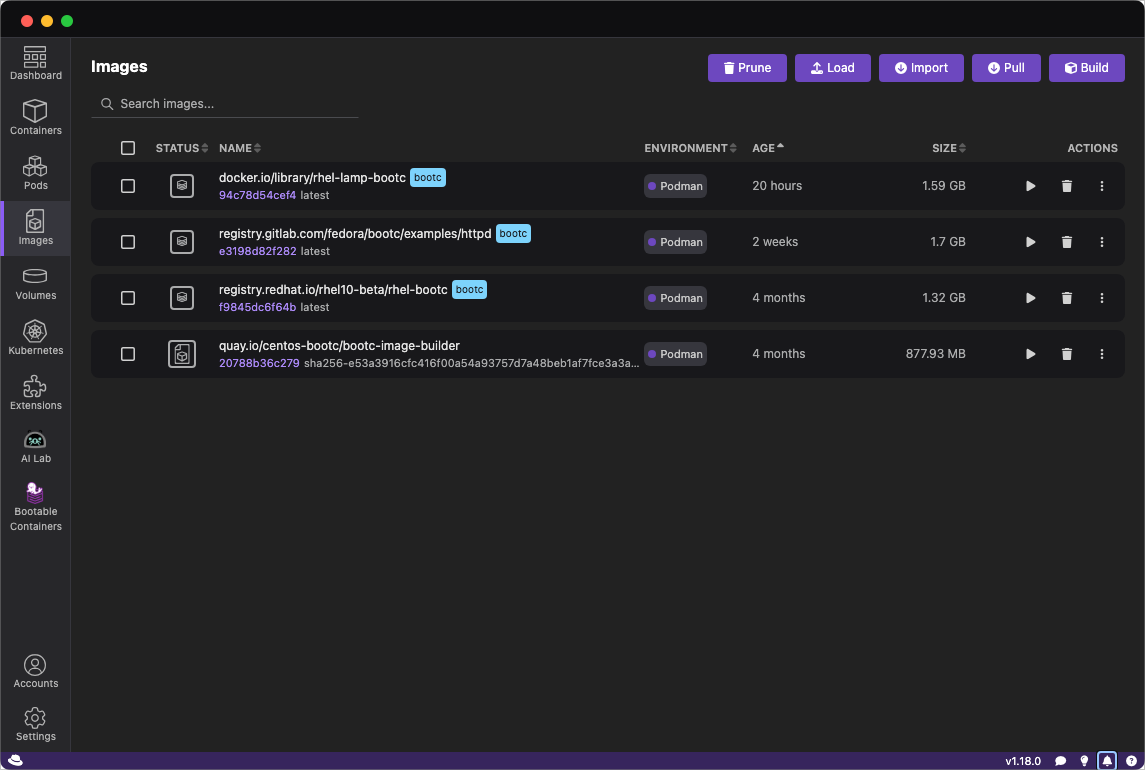Open the Volumes section
The width and height of the screenshot is (1145, 770).
35,283
